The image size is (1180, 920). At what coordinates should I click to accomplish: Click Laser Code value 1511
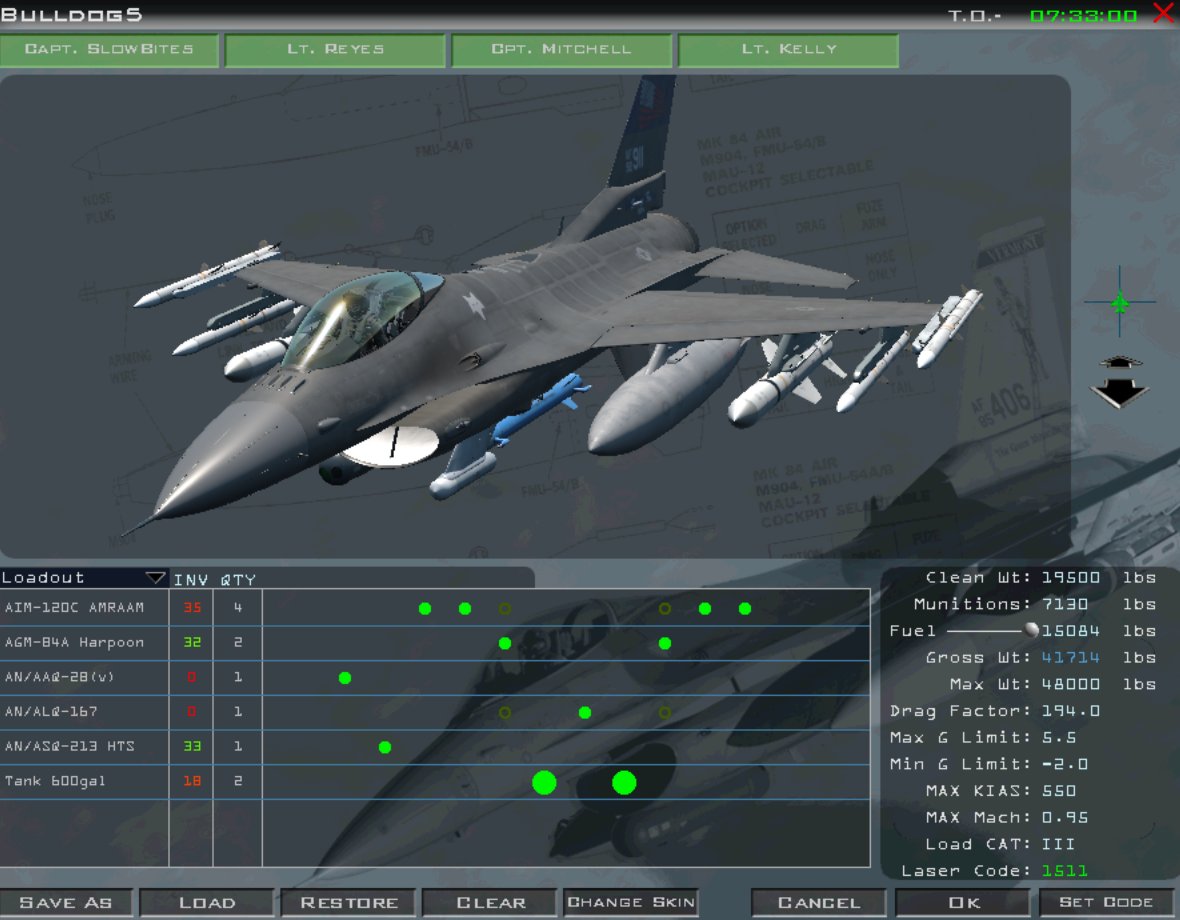click(1064, 871)
